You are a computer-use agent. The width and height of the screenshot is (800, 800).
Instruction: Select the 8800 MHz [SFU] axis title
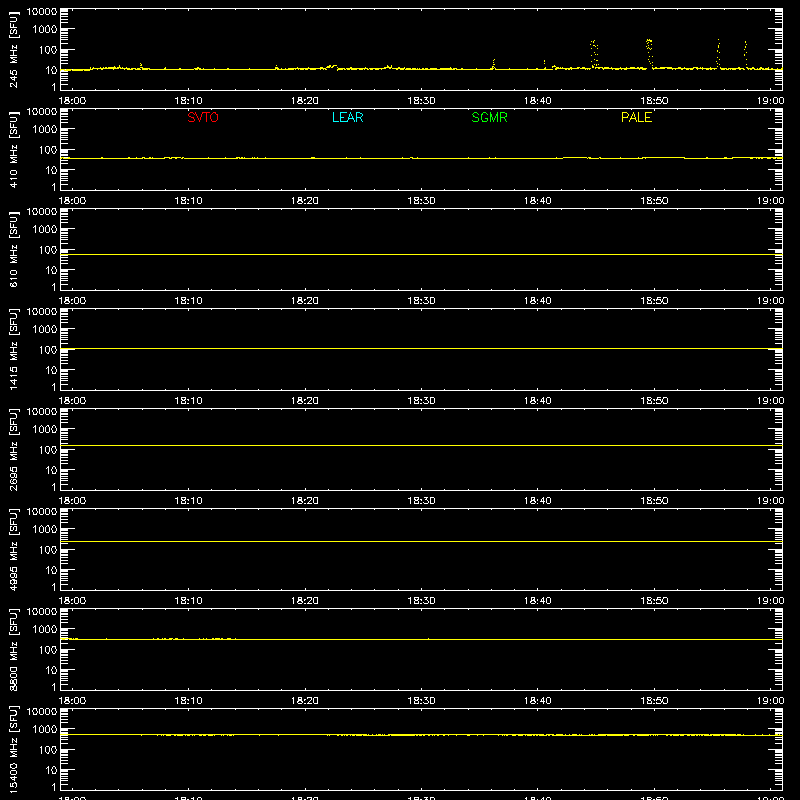click(x=14, y=649)
